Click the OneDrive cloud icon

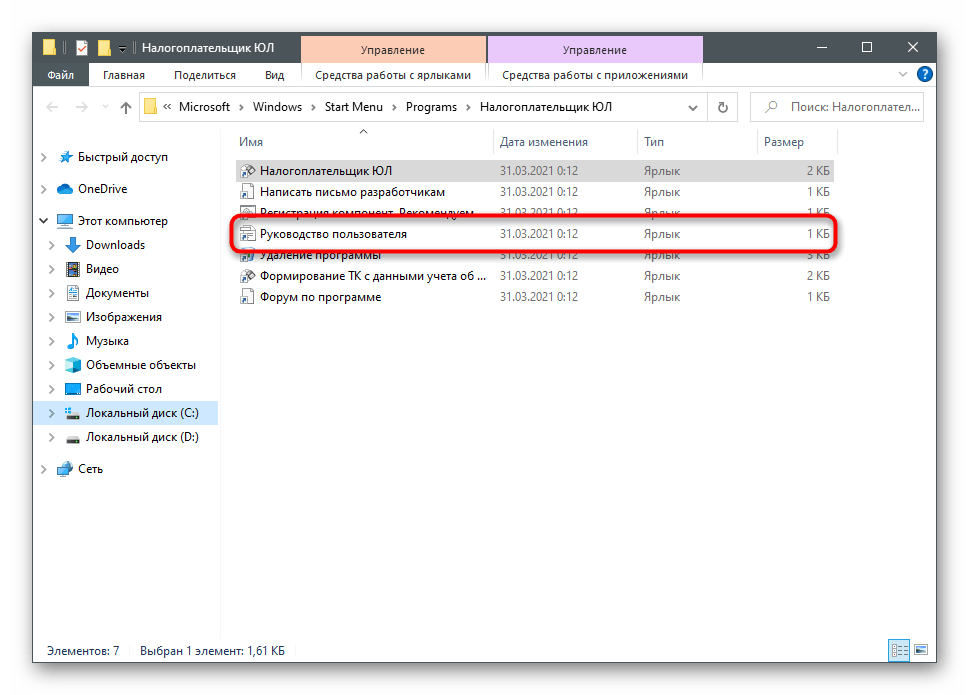(x=65, y=189)
